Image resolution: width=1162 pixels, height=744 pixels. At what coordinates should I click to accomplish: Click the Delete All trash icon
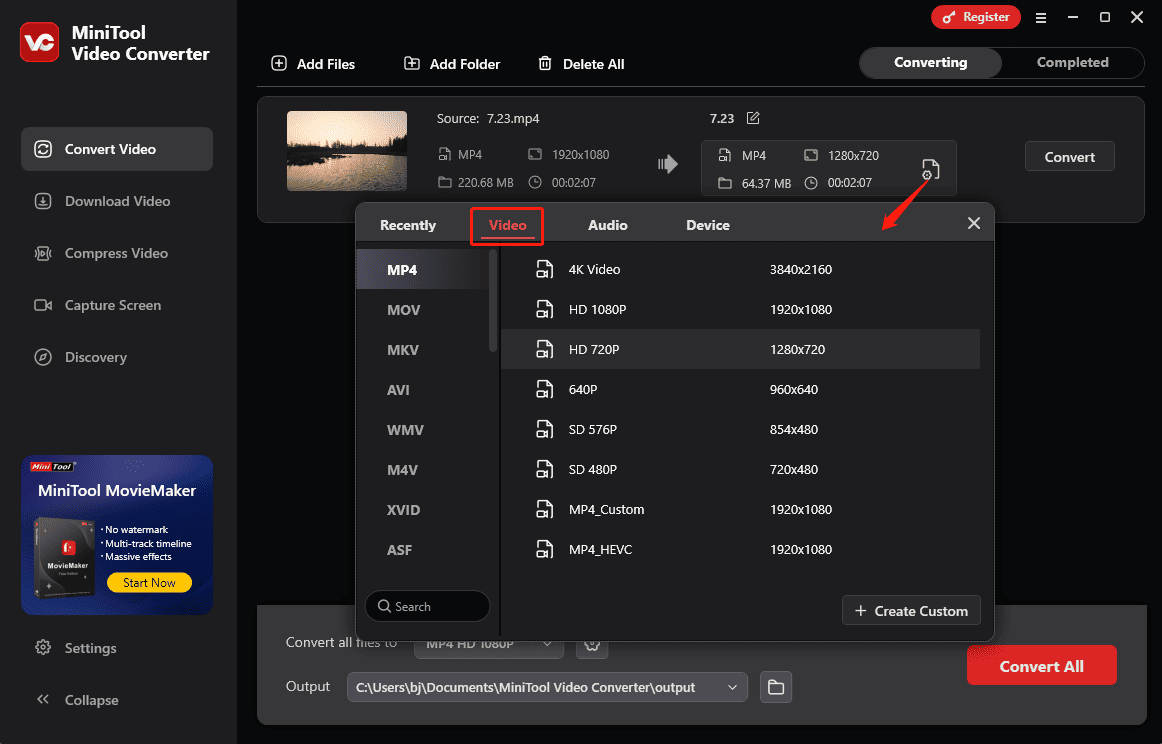pos(545,63)
